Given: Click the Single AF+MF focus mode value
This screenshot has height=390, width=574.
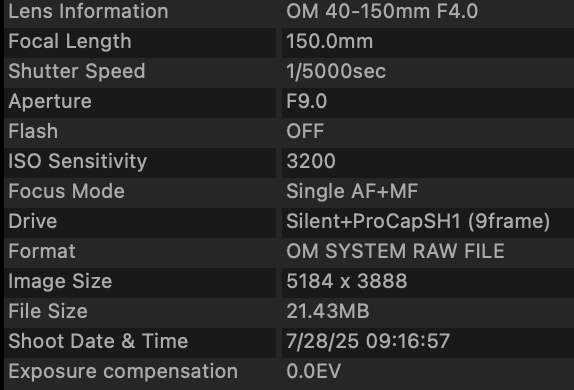Looking at the screenshot, I should pos(352,192).
